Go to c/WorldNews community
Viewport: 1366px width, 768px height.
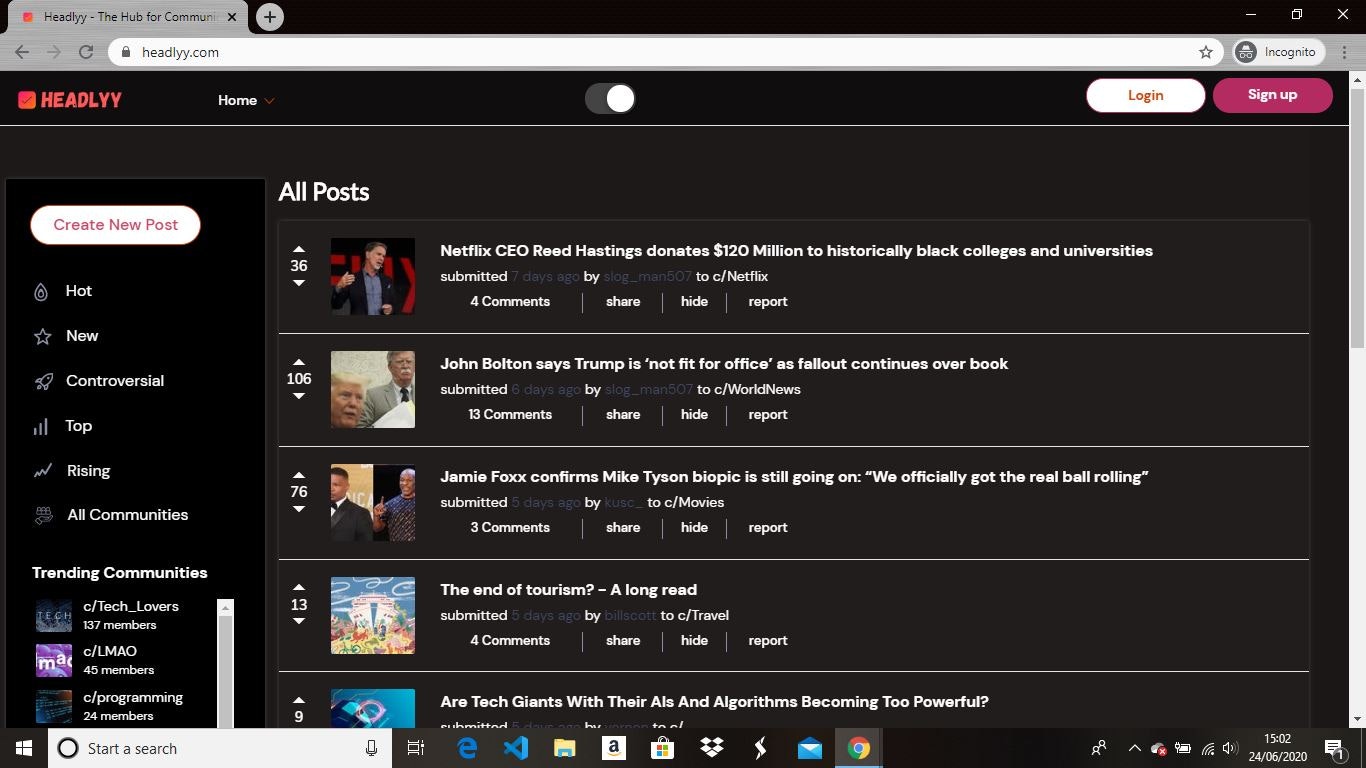(x=757, y=389)
